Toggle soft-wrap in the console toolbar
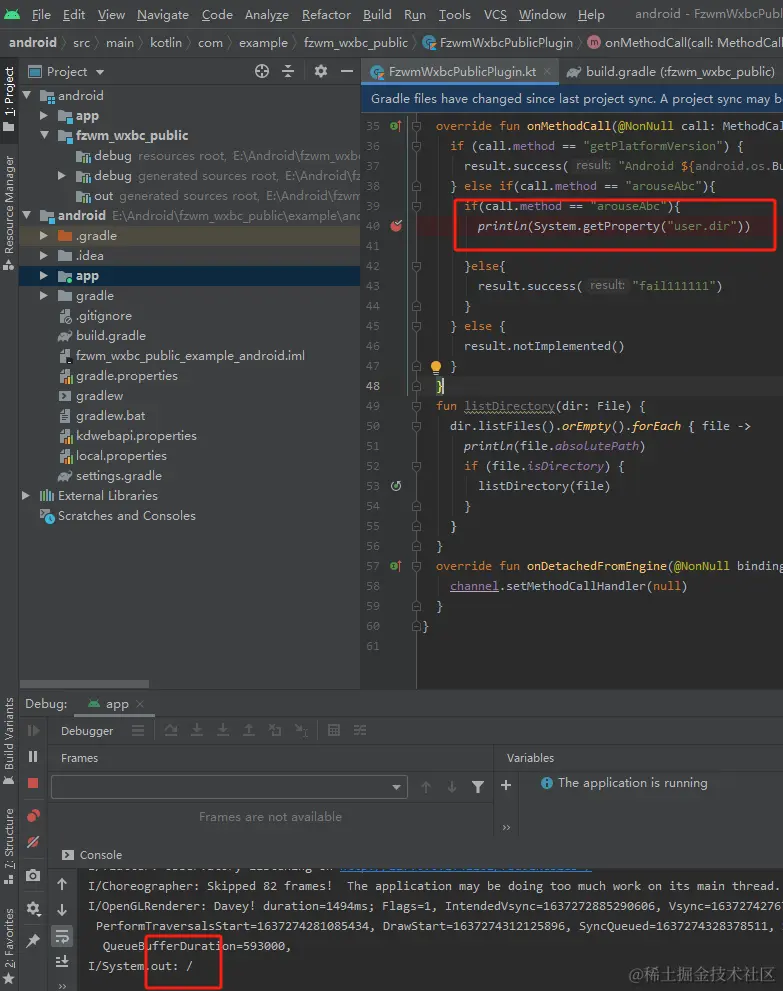 click(x=62, y=936)
